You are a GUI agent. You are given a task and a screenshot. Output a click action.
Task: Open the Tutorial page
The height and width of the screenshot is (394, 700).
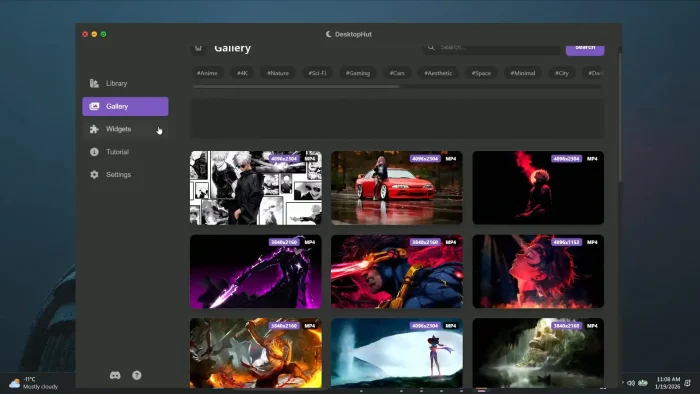click(125, 152)
